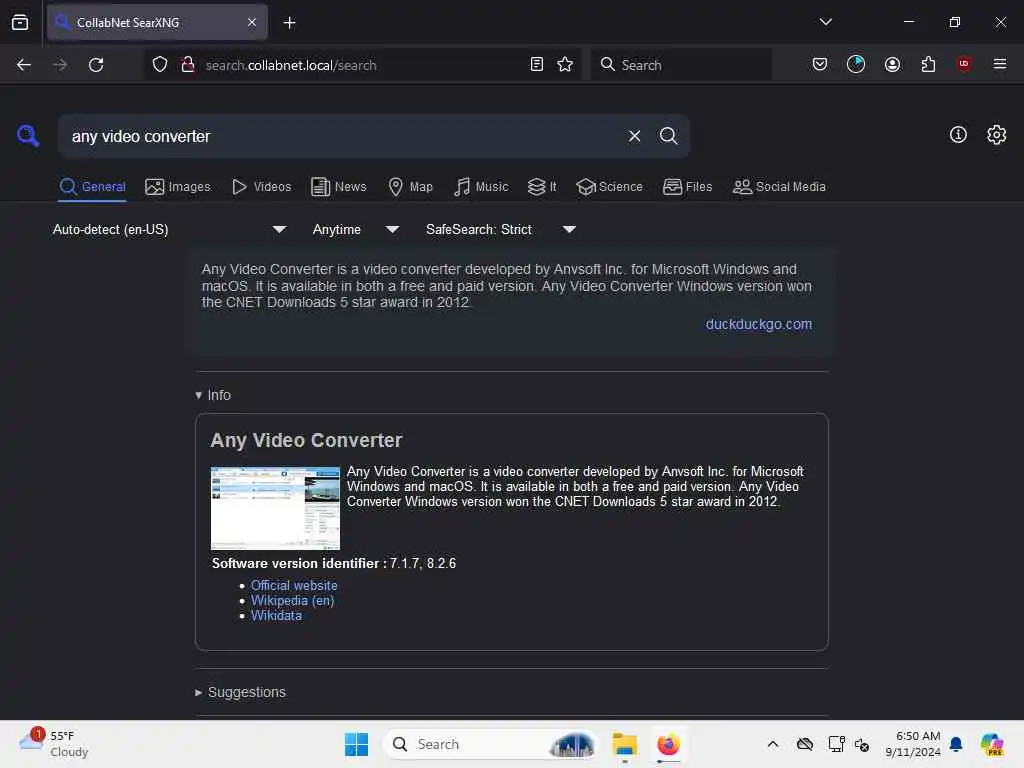
Task: Toggle reader view icon
Action: pyautogui.click(x=537, y=64)
